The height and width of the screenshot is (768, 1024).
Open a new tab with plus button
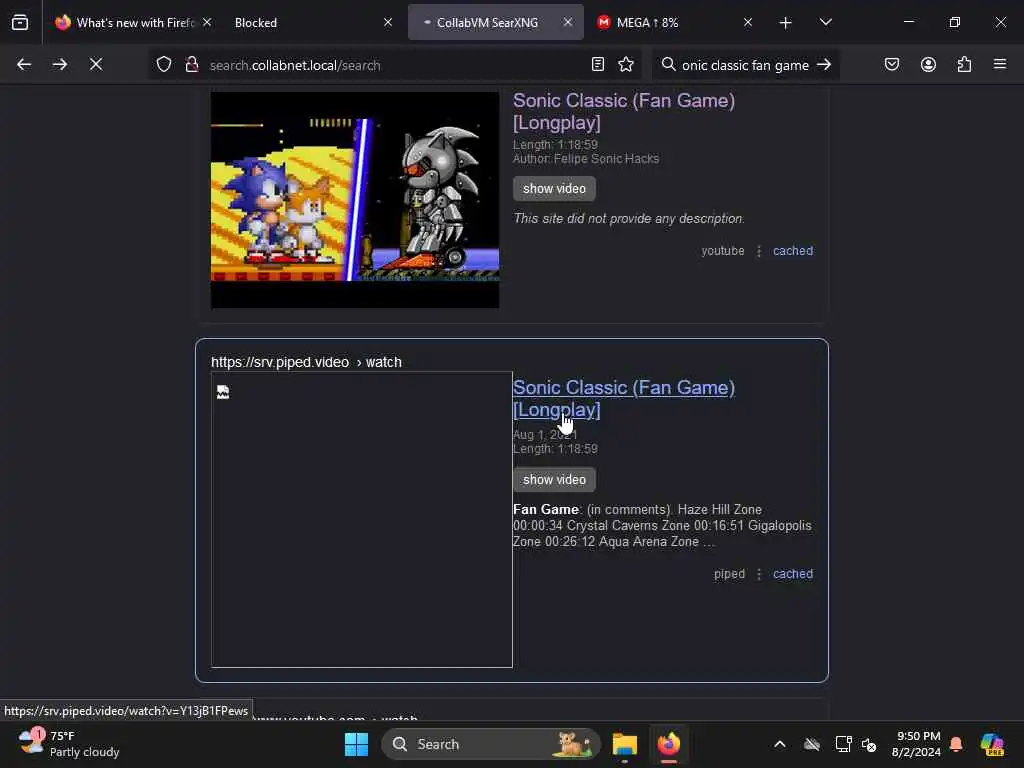click(786, 23)
